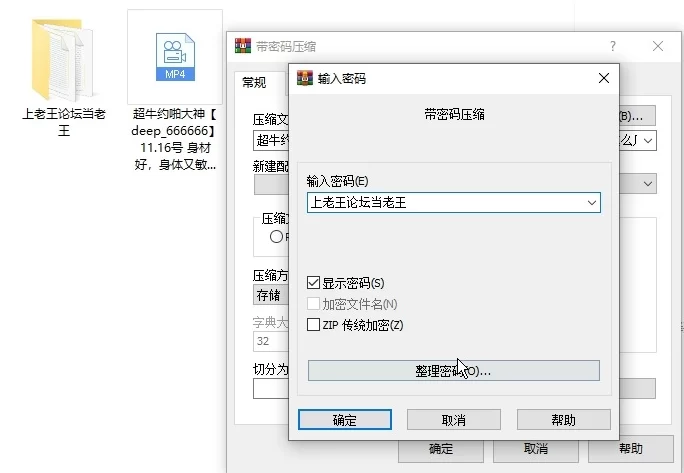This screenshot has width=684, height=473.
Task: Click the help question mark in 带密码压缩 window
Action: point(613,46)
